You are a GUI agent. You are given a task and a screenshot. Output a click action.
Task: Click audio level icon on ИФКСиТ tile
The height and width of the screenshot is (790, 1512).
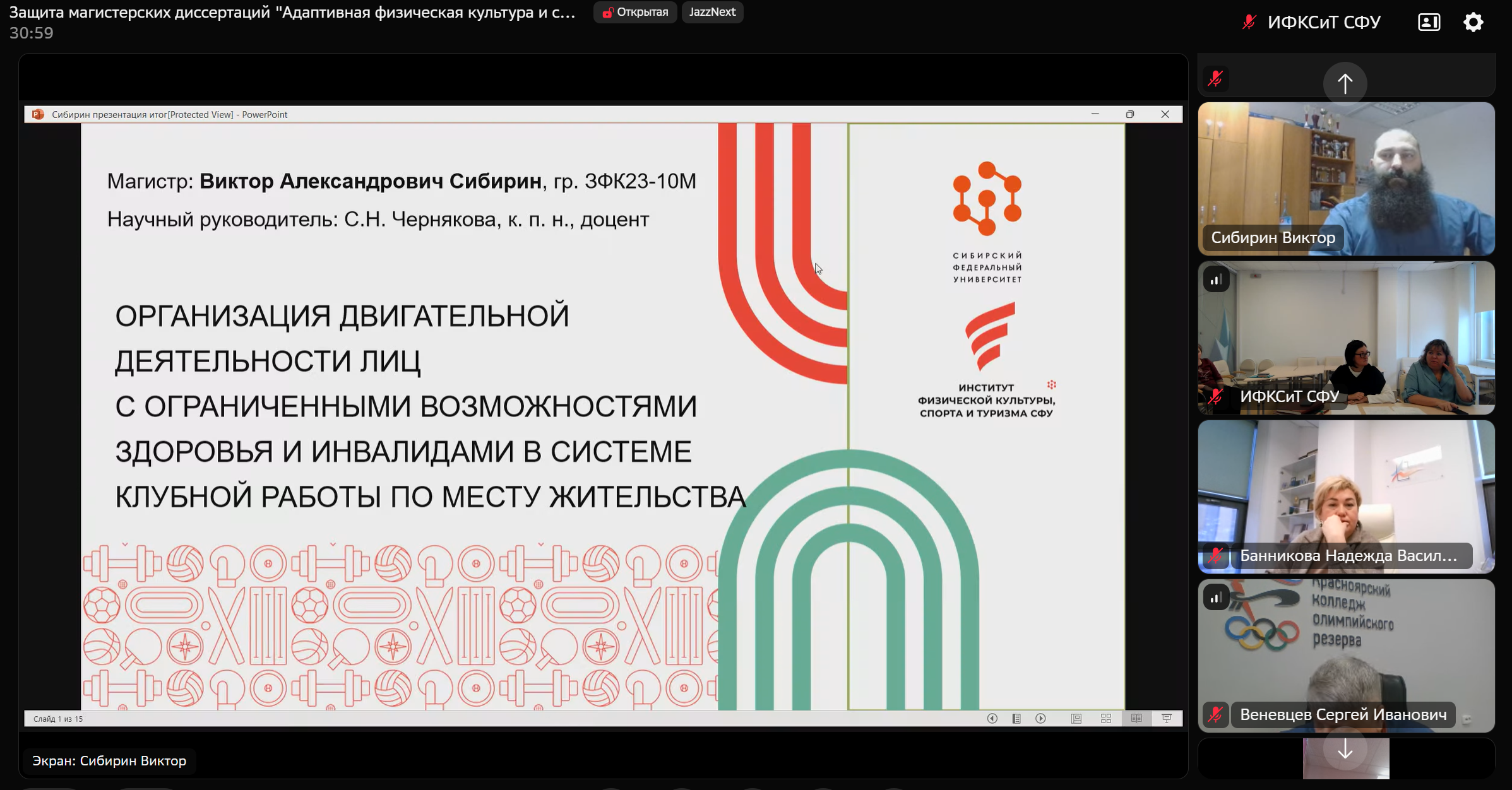[1216, 280]
